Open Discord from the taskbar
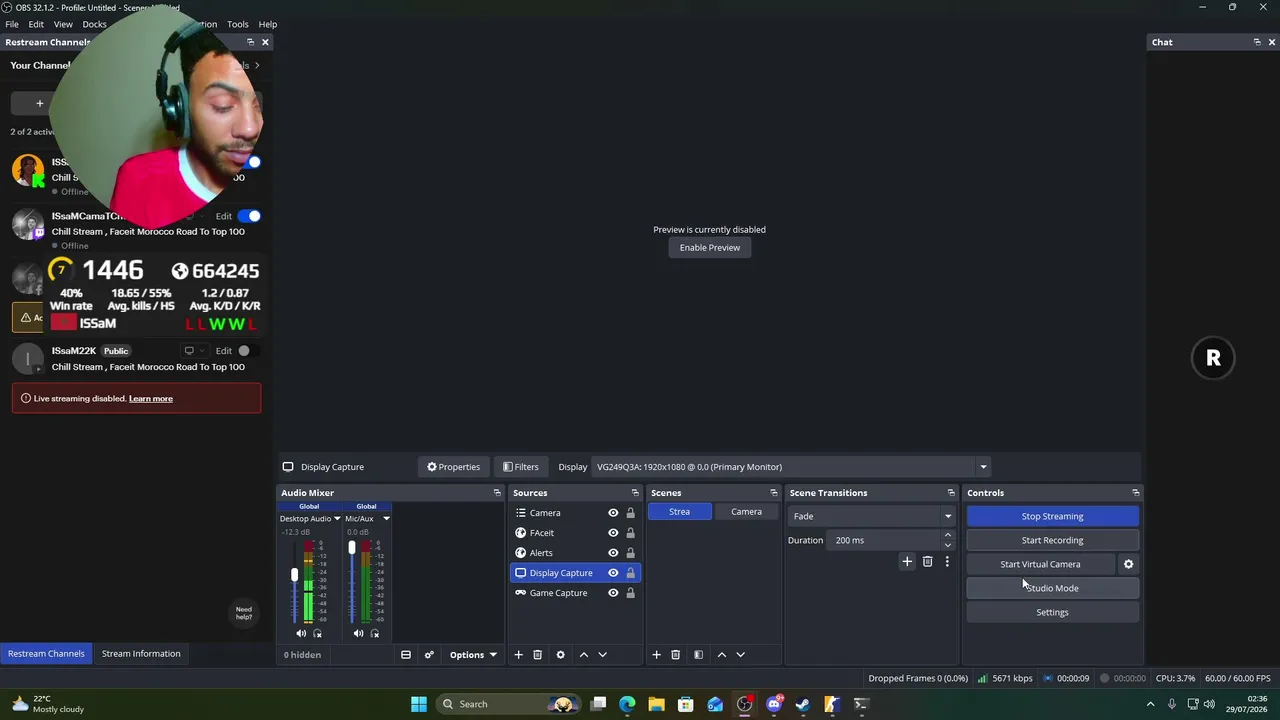Screen dimensions: 1280x720 (773, 704)
